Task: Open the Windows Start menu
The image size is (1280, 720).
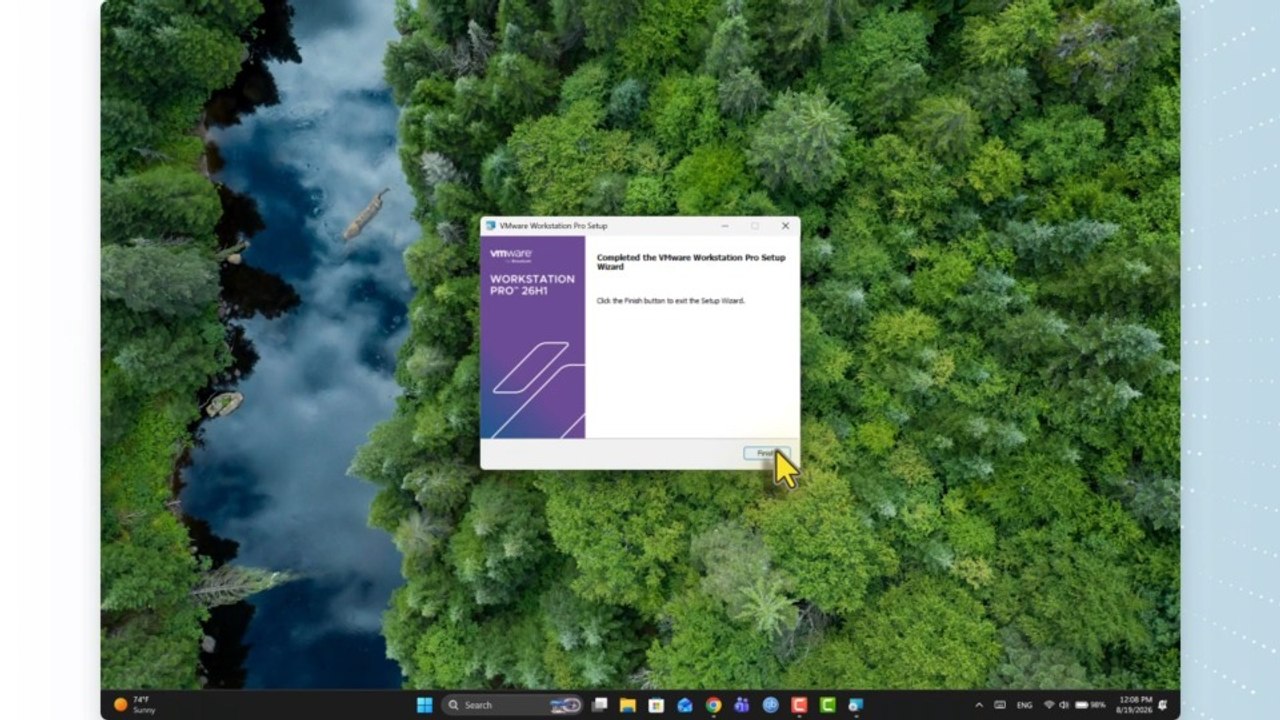Action: tap(424, 705)
